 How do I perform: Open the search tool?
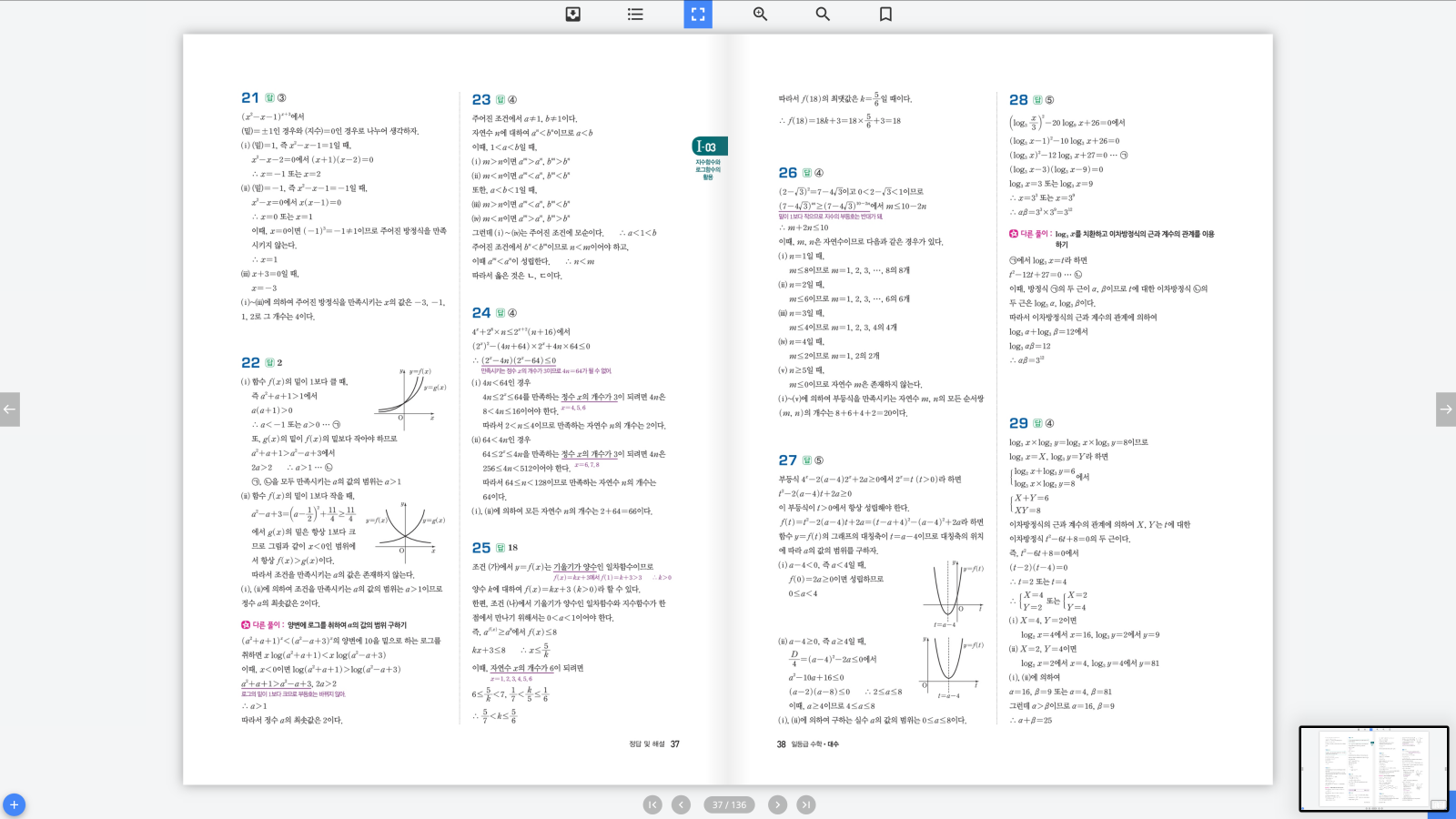pyautogui.click(x=823, y=15)
